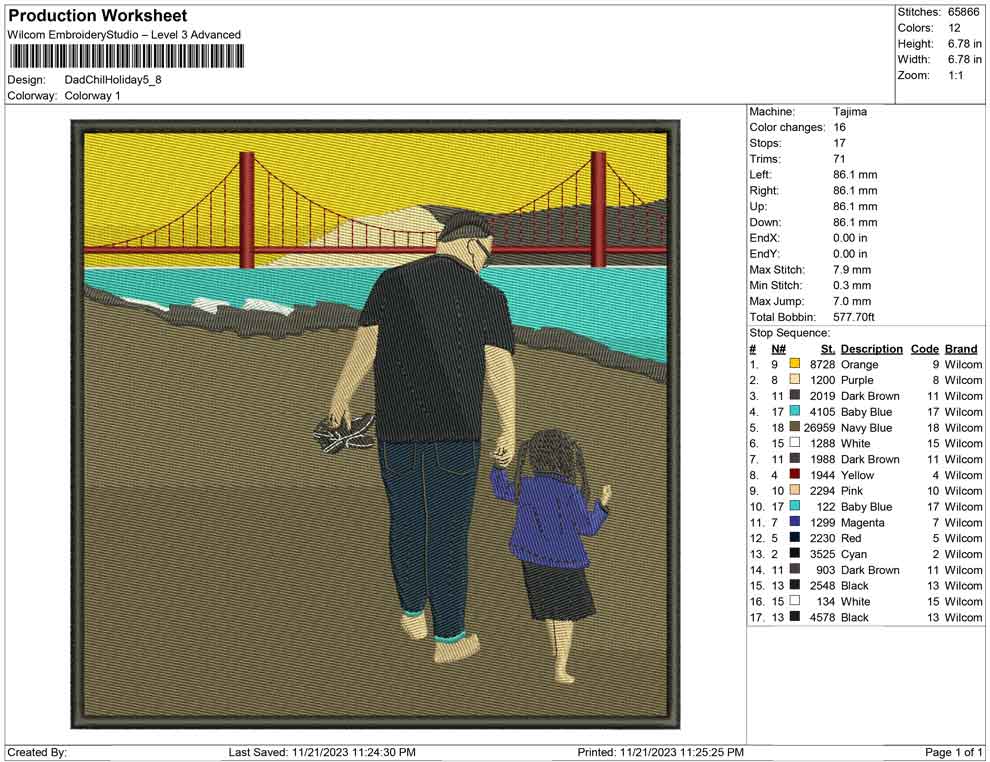This screenshot has height=762, width=990.
Task: Click the Description column header
Action: tap(871, 349)
